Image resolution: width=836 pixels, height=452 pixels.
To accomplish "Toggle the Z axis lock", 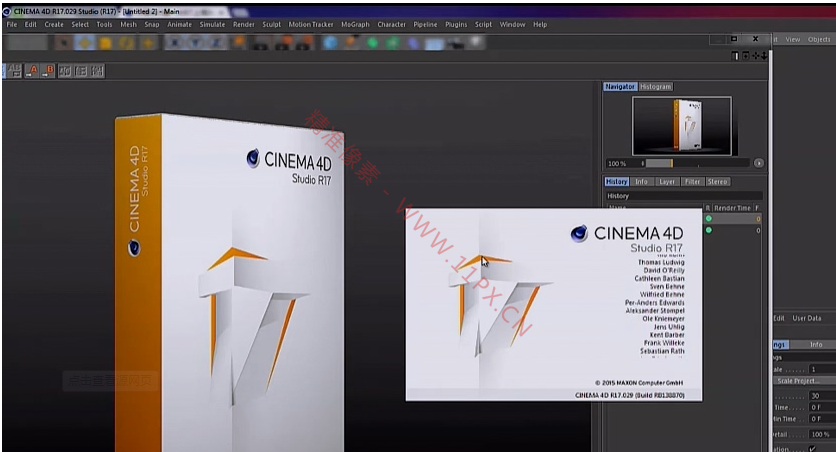I will (216, 43).
